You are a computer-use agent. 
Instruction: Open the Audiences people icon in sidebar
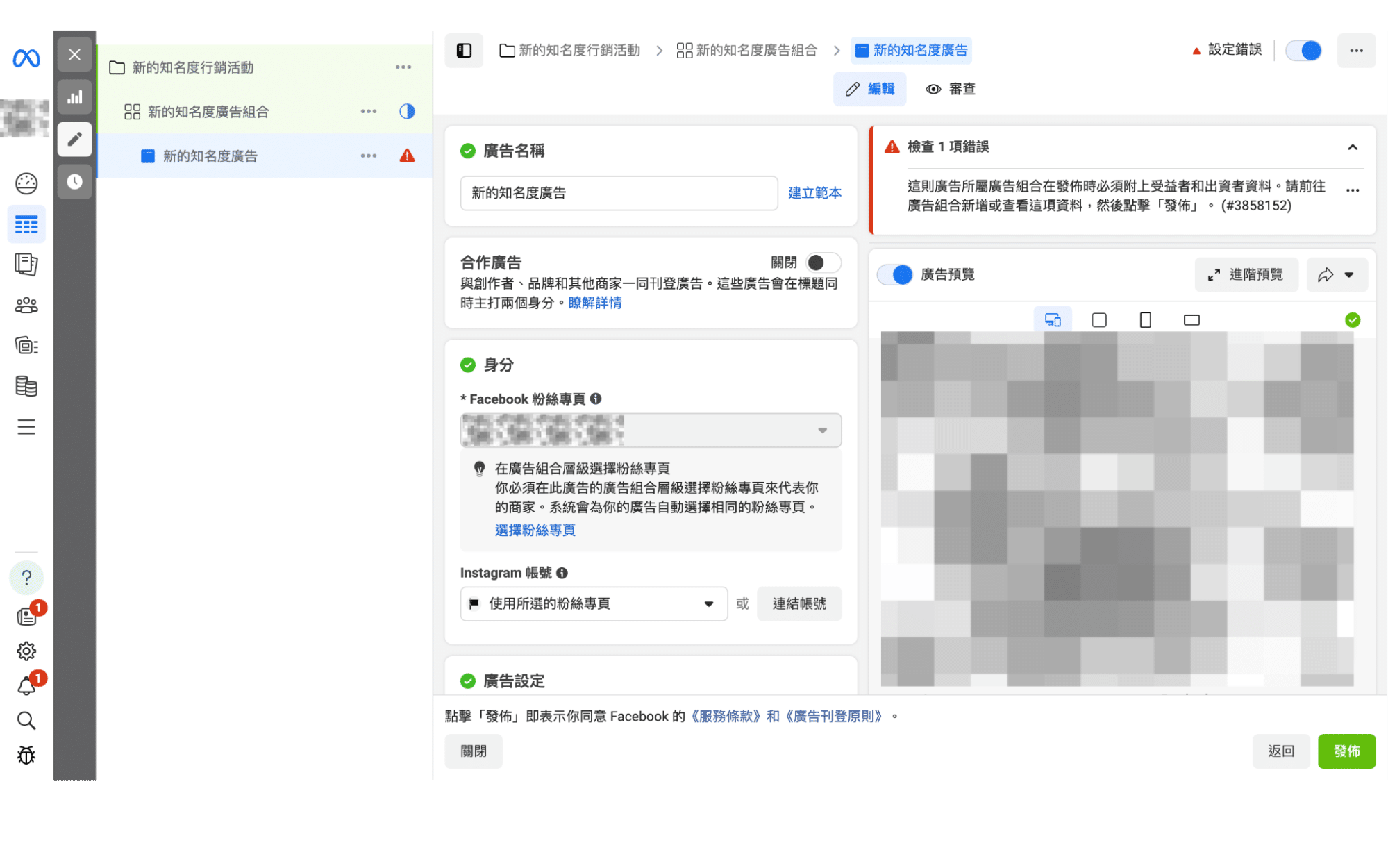[26, 305]
